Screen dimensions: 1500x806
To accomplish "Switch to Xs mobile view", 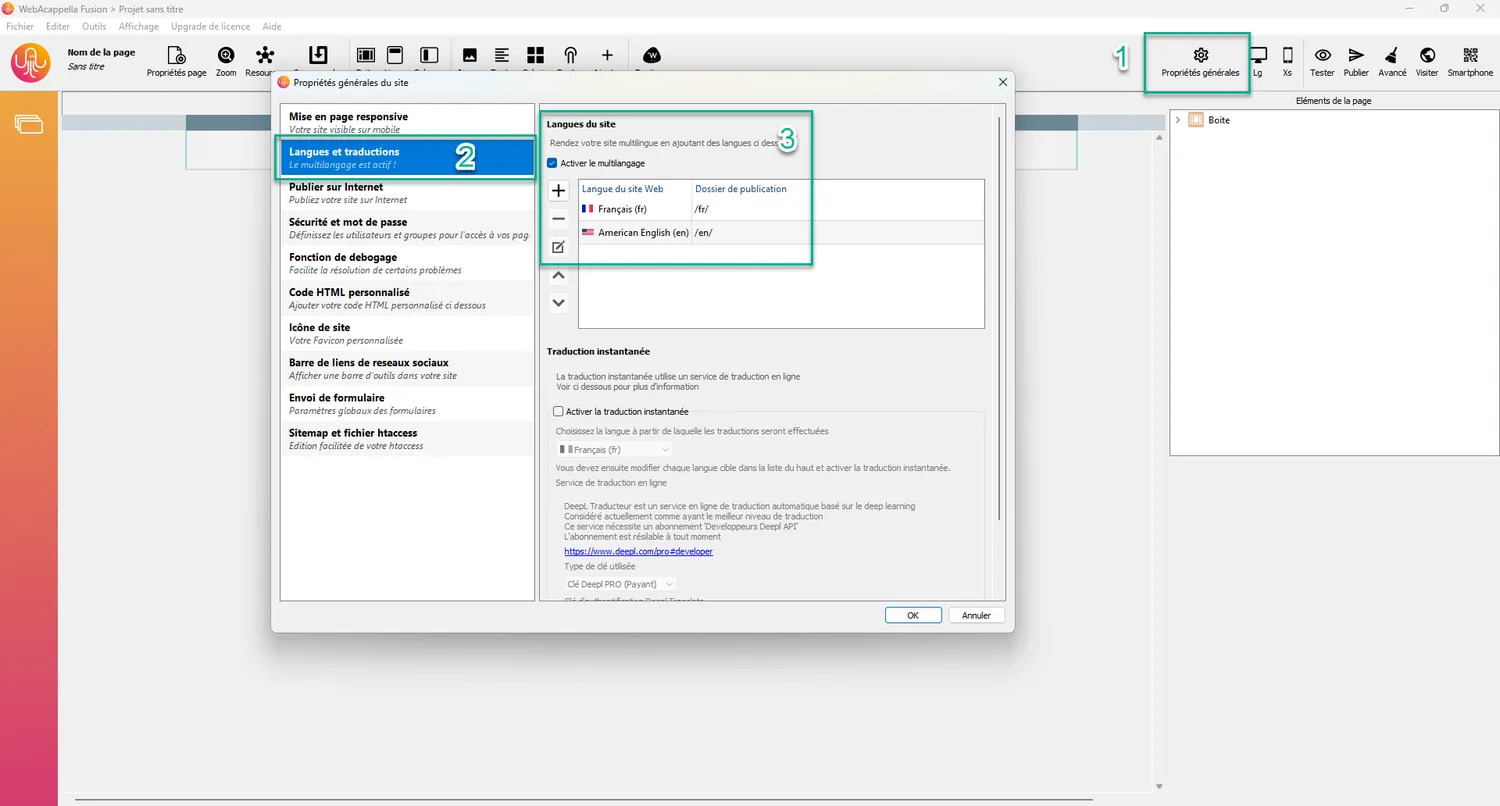I will (1287, 55).
